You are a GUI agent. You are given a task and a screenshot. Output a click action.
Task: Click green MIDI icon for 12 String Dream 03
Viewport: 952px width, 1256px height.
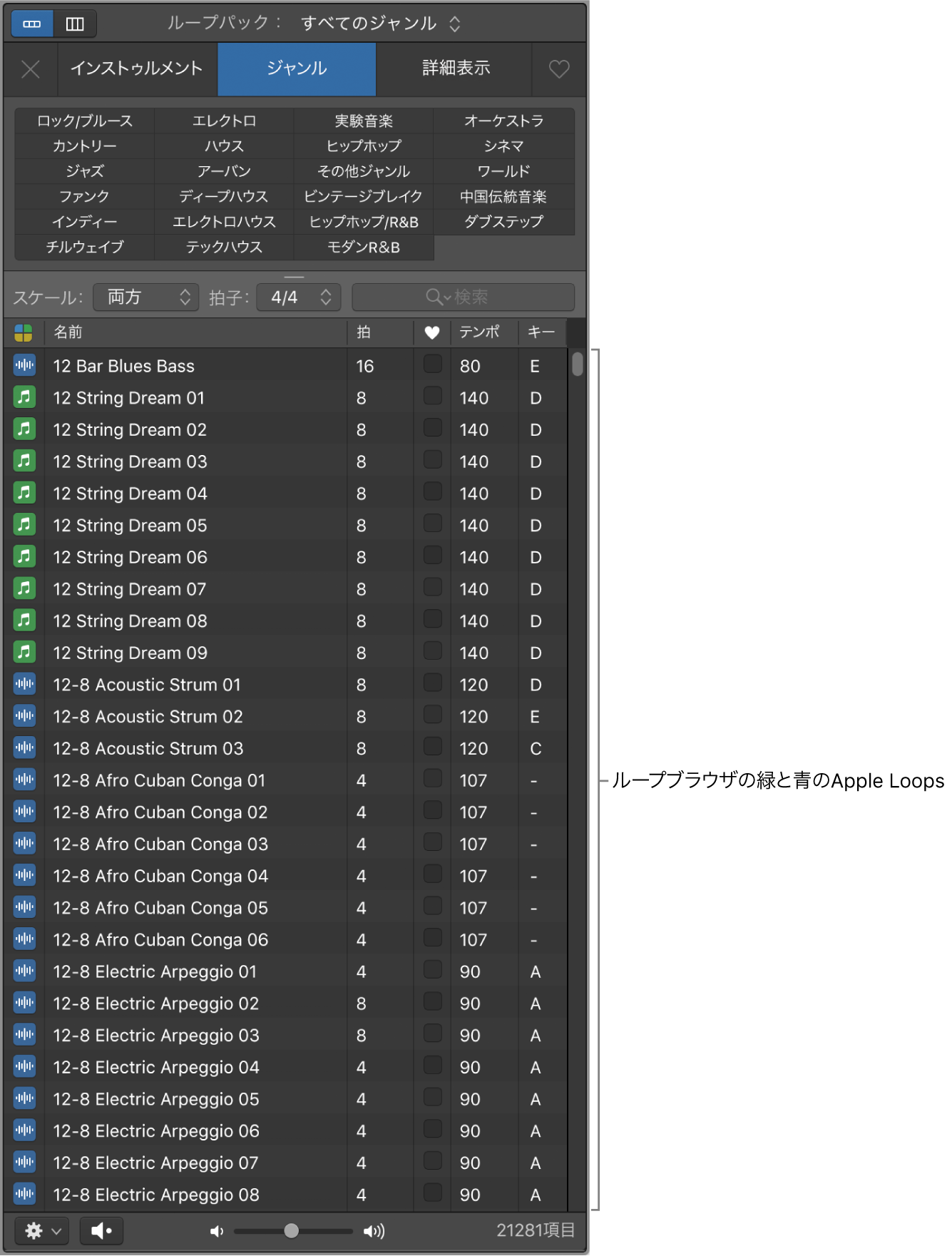[24, 461]
